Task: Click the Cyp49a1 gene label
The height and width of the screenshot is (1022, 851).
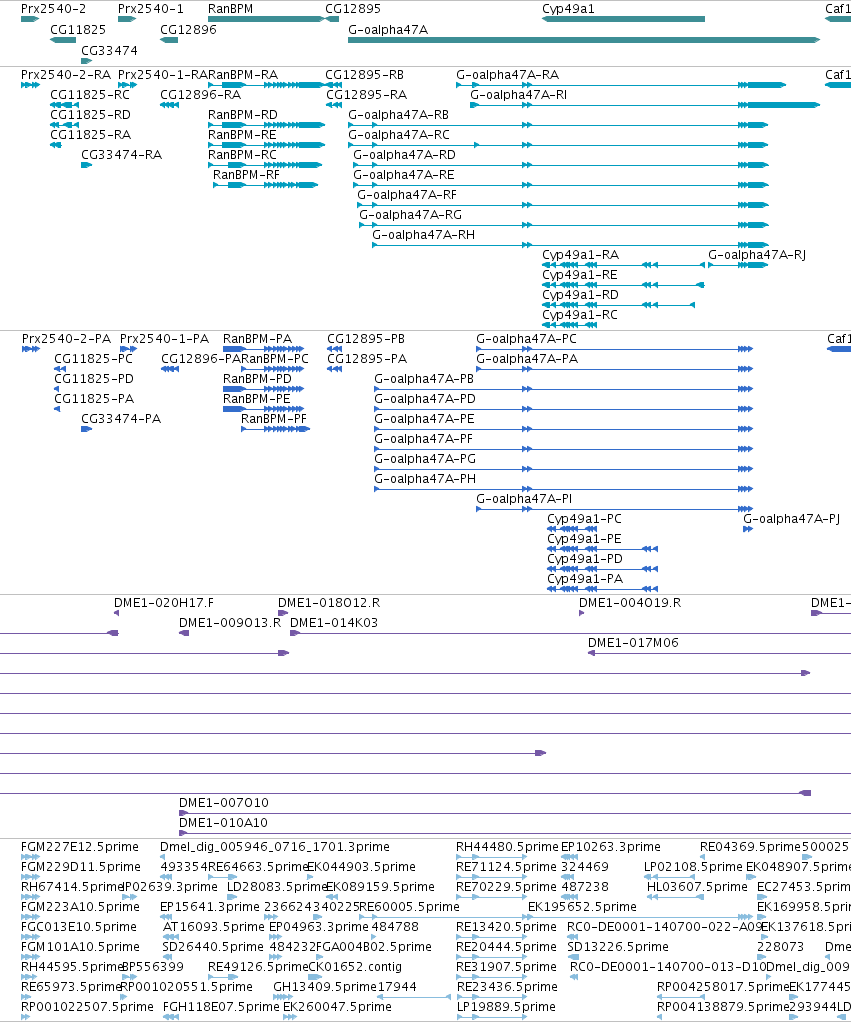Action: pyautogui.click(x=568, y=9)
